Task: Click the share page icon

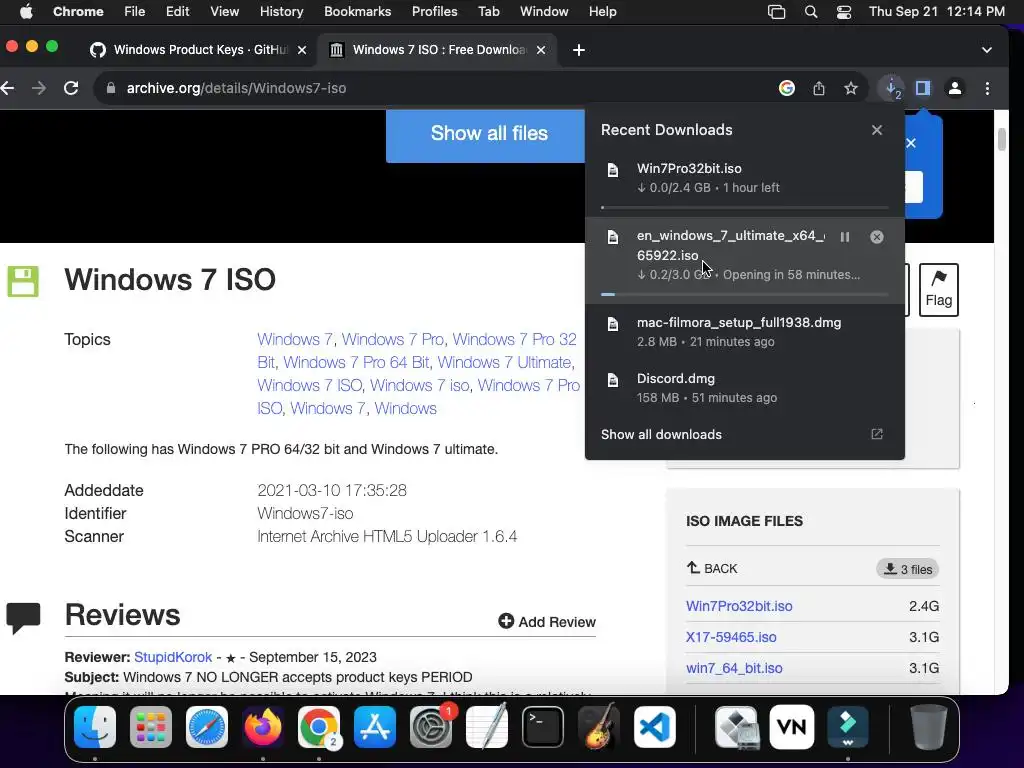Action: pyautogui.click(x=819, y=88)
